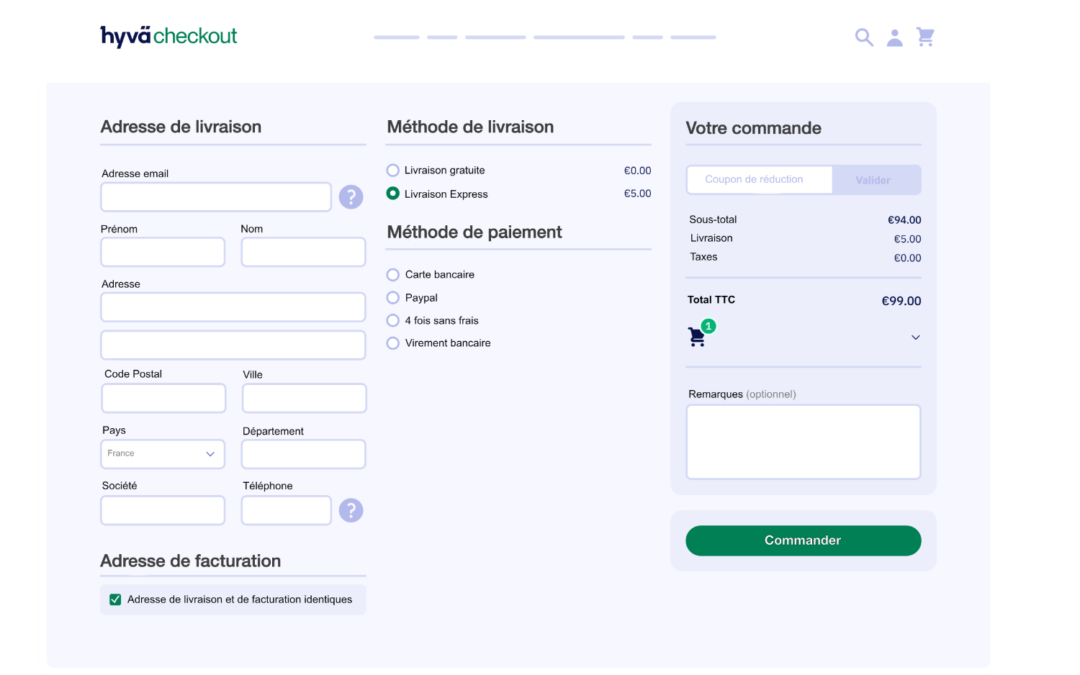Viewport: 1080px width, 675px height.
Task: Click the Coupon de réduction field
Action: (x=759, y=180)
